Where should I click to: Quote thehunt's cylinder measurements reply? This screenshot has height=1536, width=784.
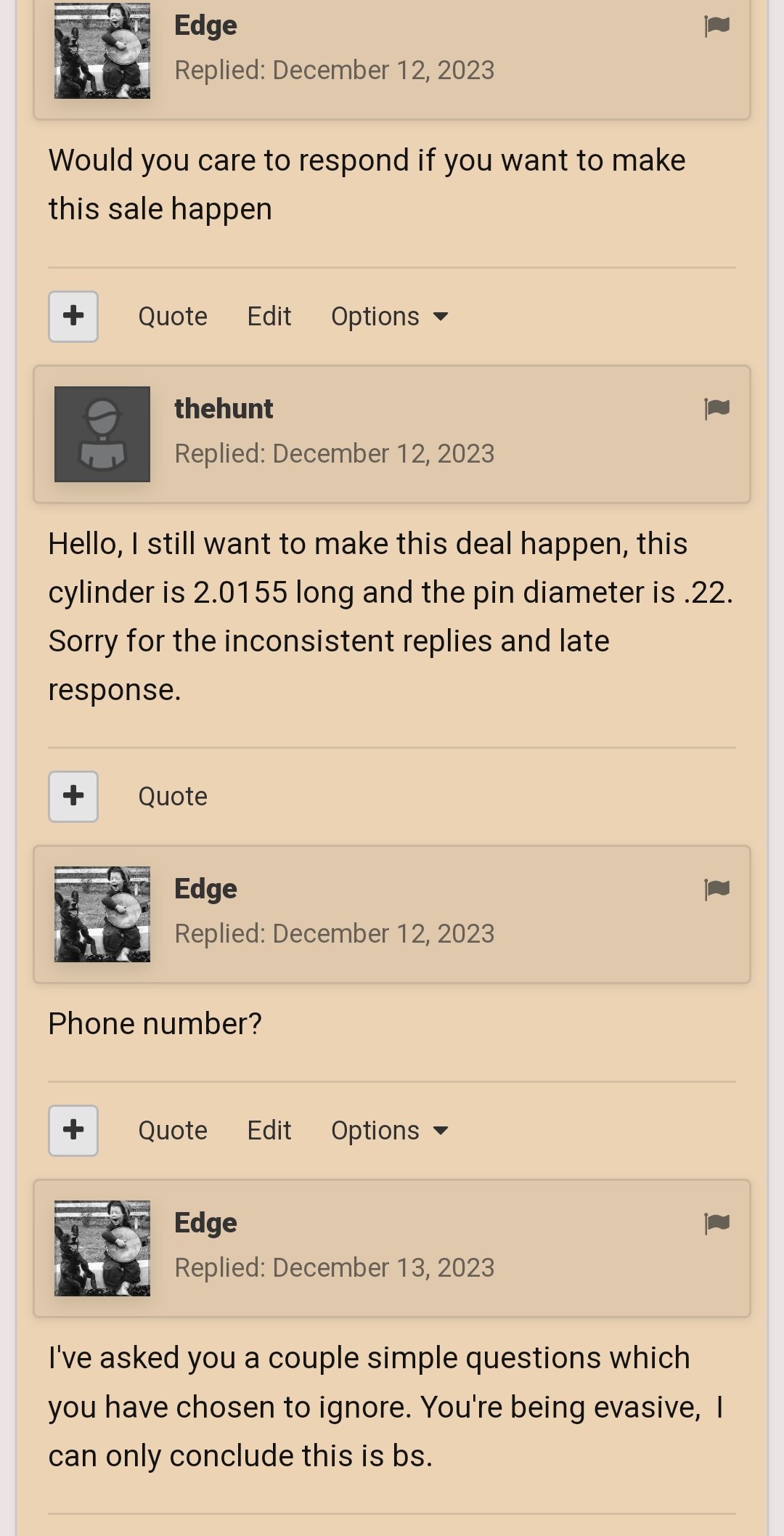tap(173, 797)
